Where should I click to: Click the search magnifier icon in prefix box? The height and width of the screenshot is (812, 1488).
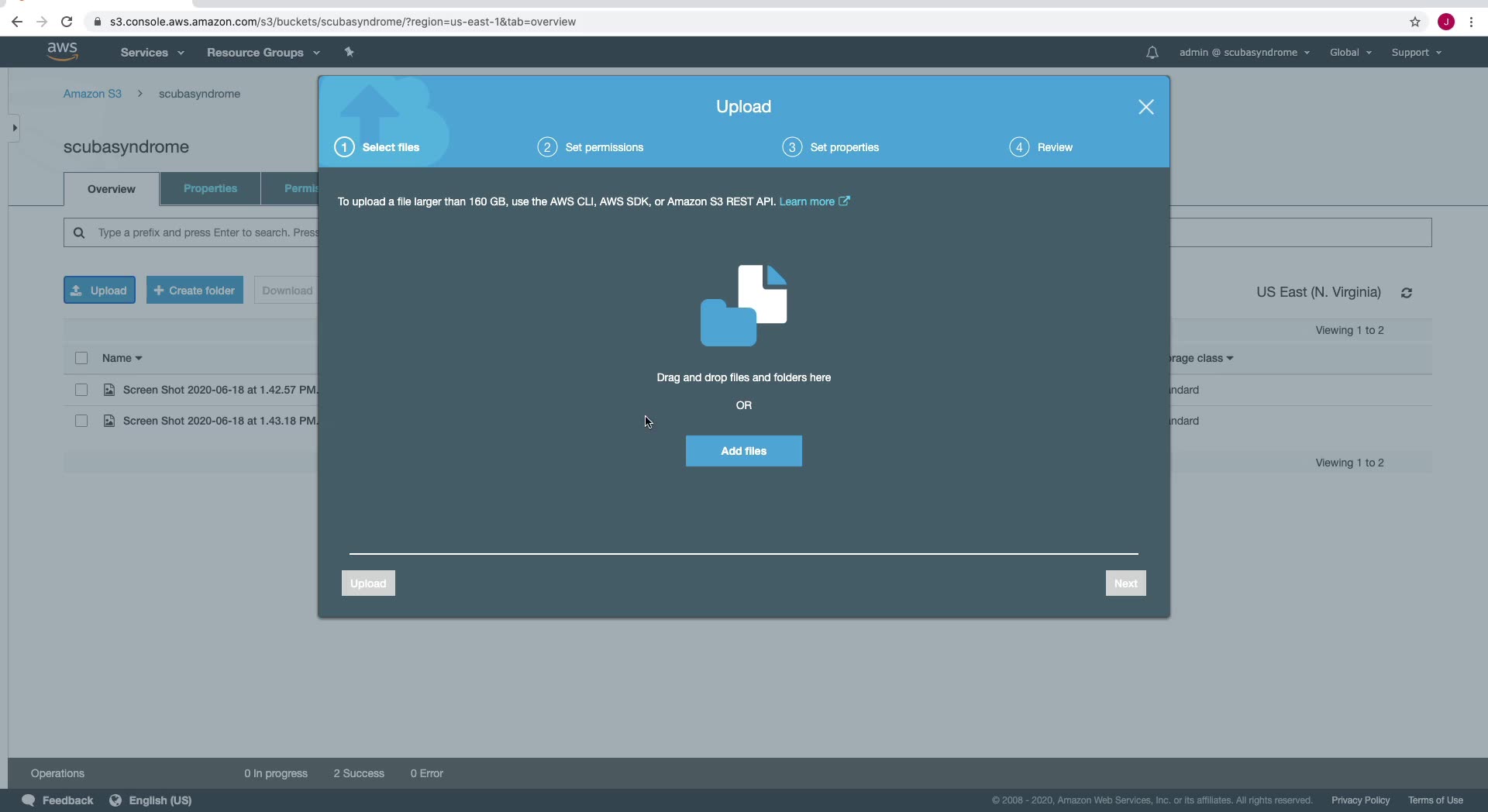tap(79, 232)
